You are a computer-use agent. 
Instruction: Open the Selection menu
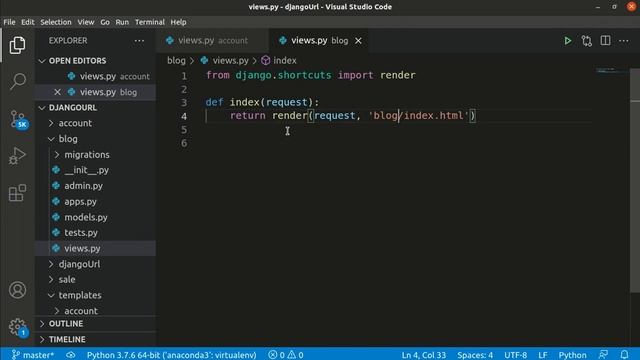click(56, 22)
